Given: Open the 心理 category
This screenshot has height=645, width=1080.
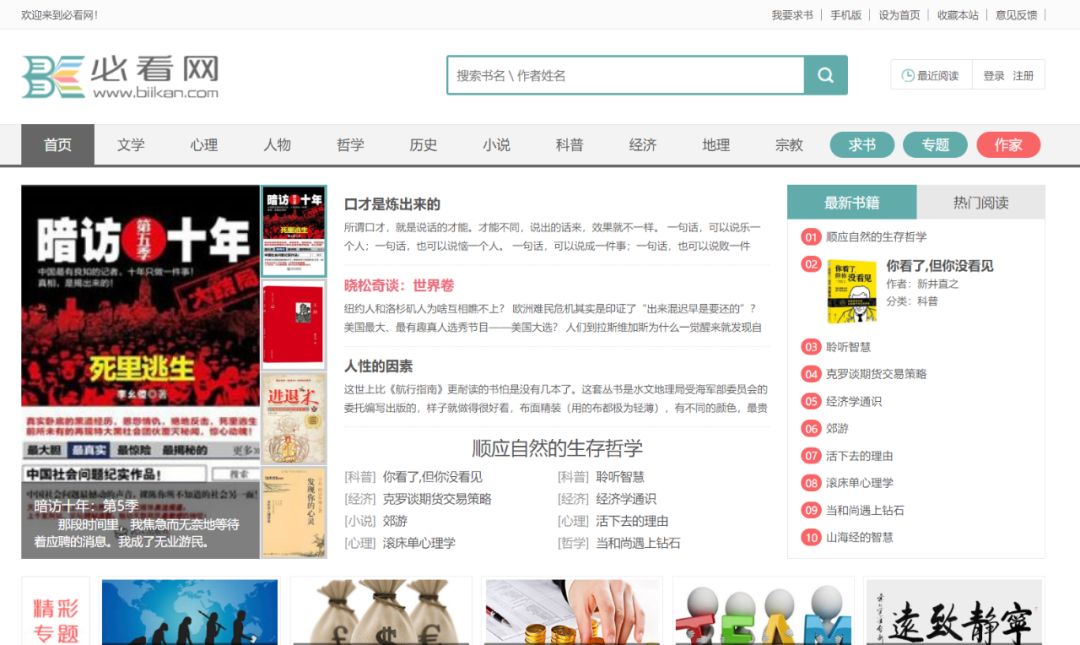Looking at the screenshot, I should coord(204,144).
